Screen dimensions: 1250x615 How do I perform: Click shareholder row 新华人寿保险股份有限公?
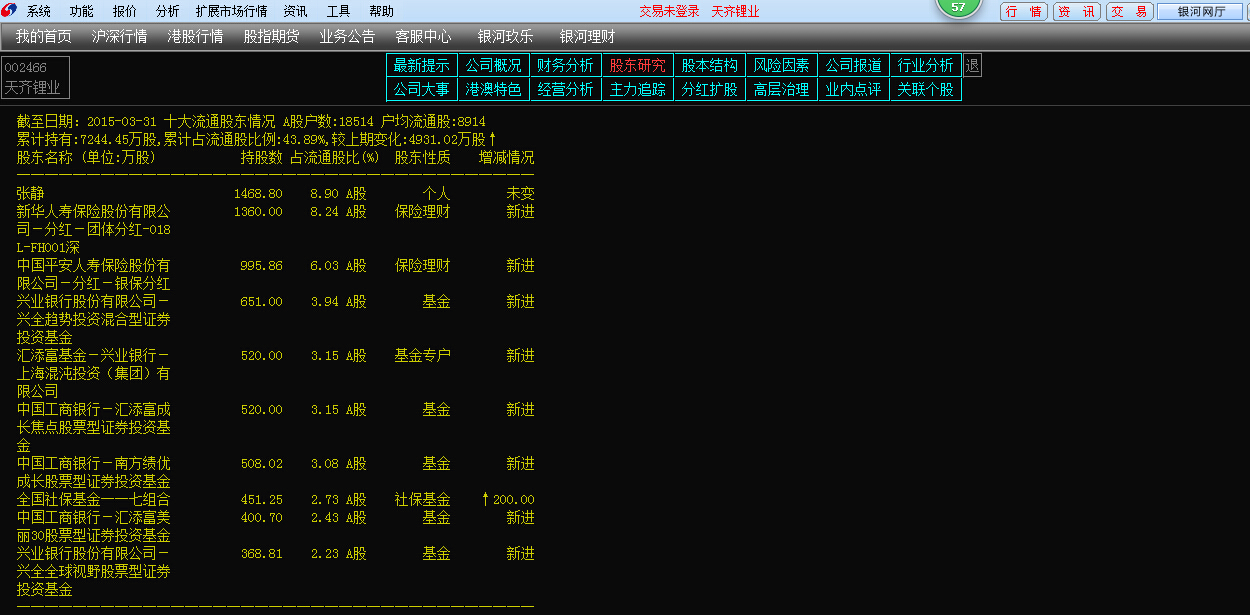(94, 212)
